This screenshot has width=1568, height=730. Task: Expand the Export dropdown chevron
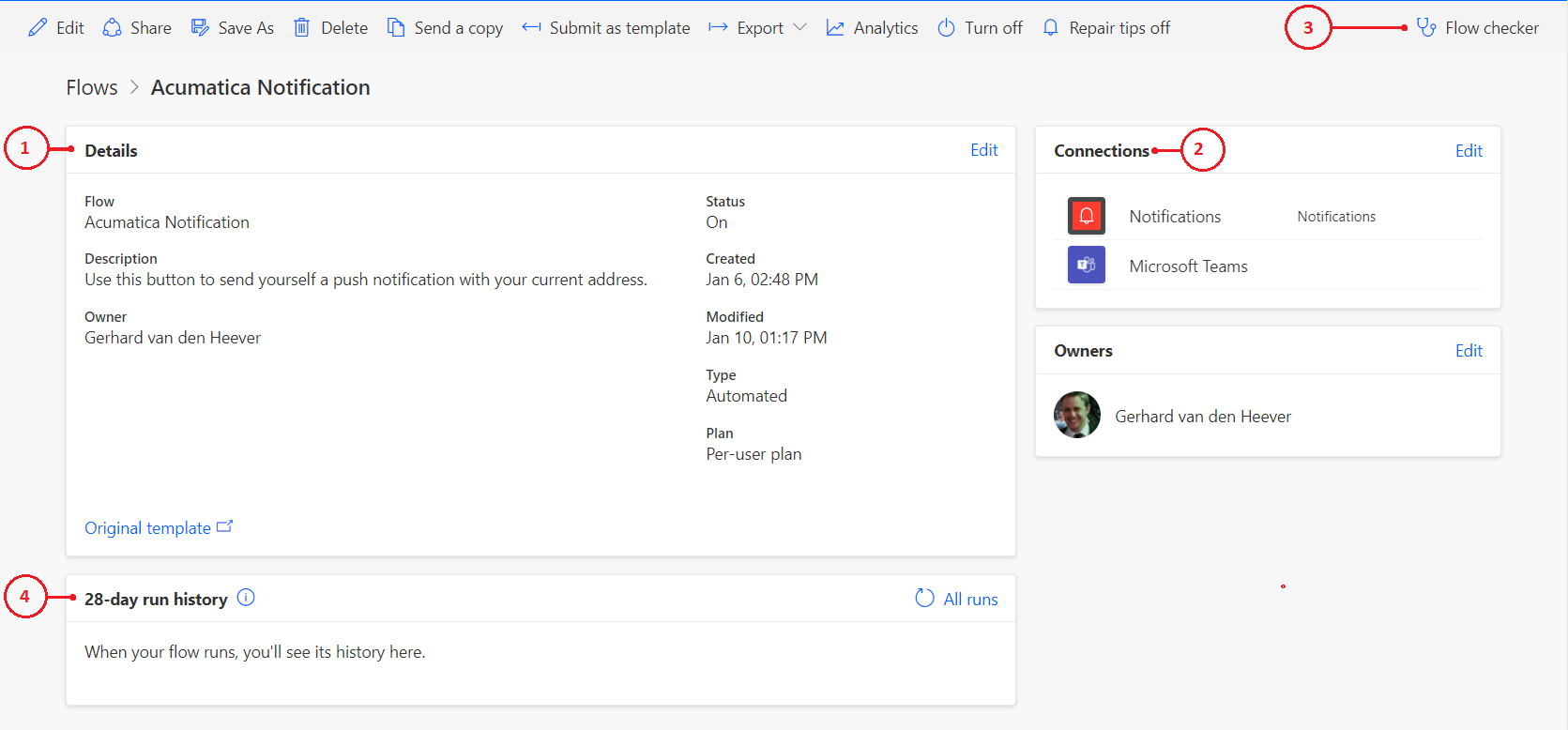799,27
